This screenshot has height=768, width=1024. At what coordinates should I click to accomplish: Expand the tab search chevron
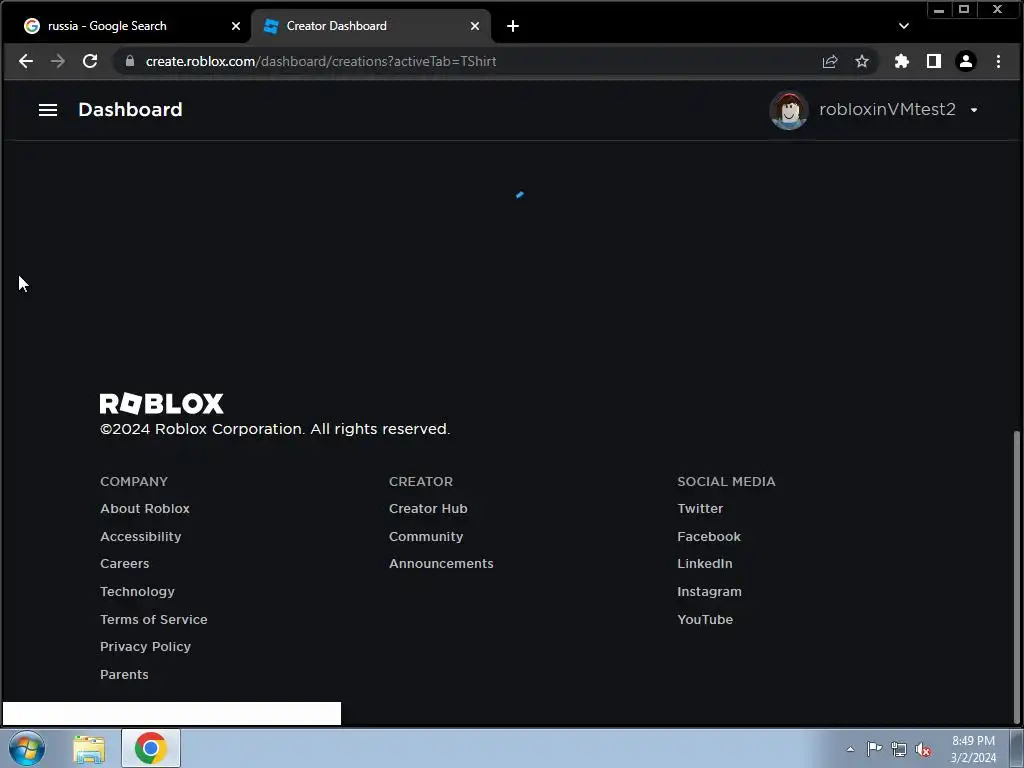point(904,26)
